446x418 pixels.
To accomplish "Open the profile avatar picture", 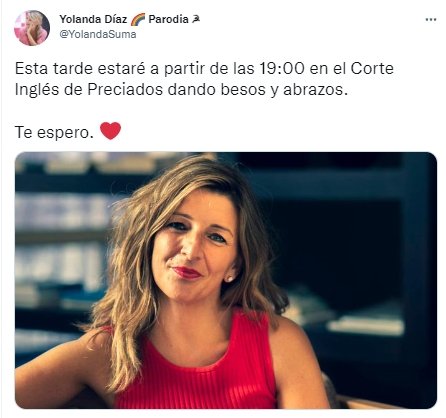I will coord(32,28).
